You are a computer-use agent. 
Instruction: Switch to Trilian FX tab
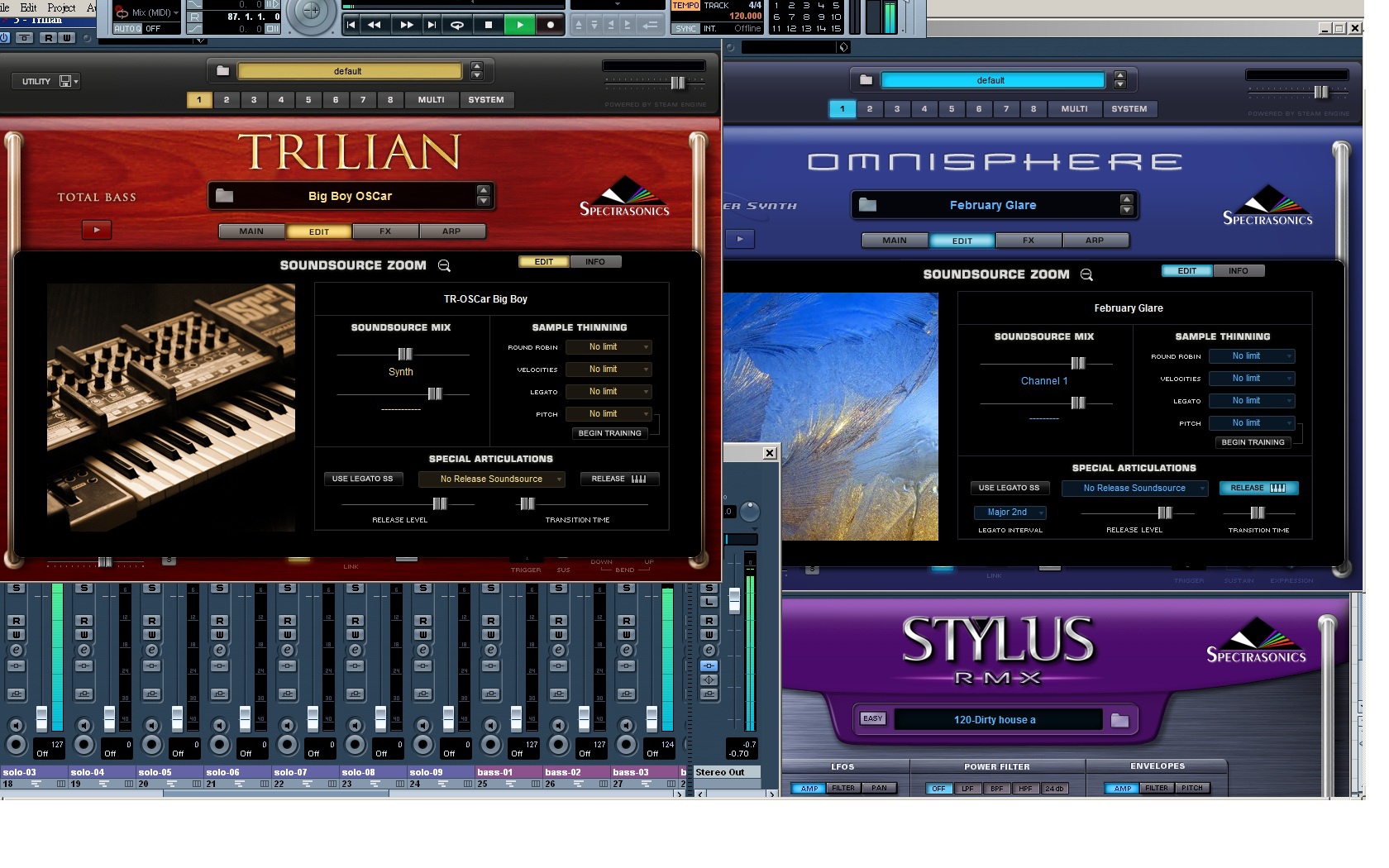(x=385, y=231)
